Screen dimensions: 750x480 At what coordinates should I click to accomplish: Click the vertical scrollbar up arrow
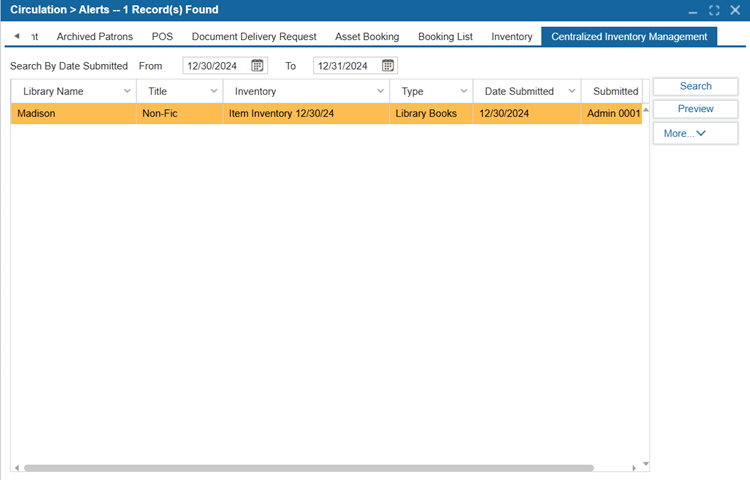(x=646, y=110)
